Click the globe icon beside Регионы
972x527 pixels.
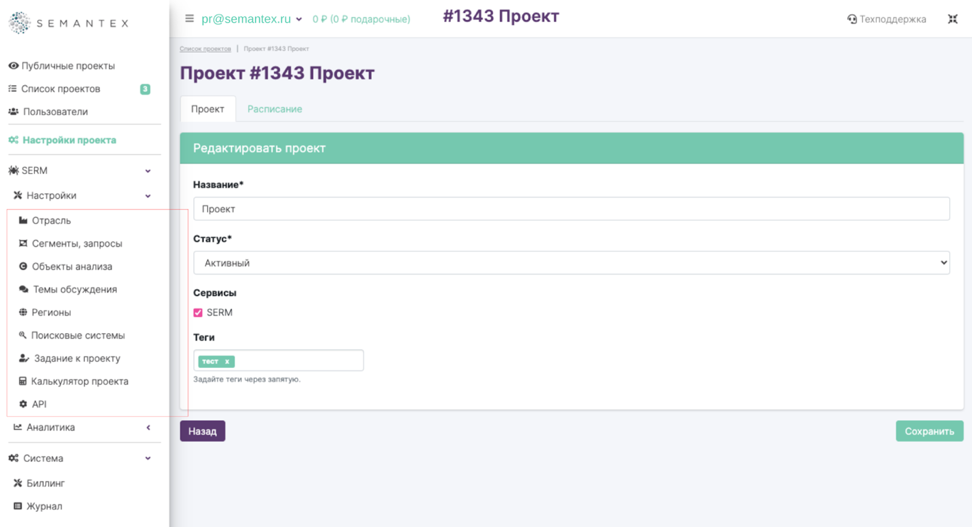(23, 312)
